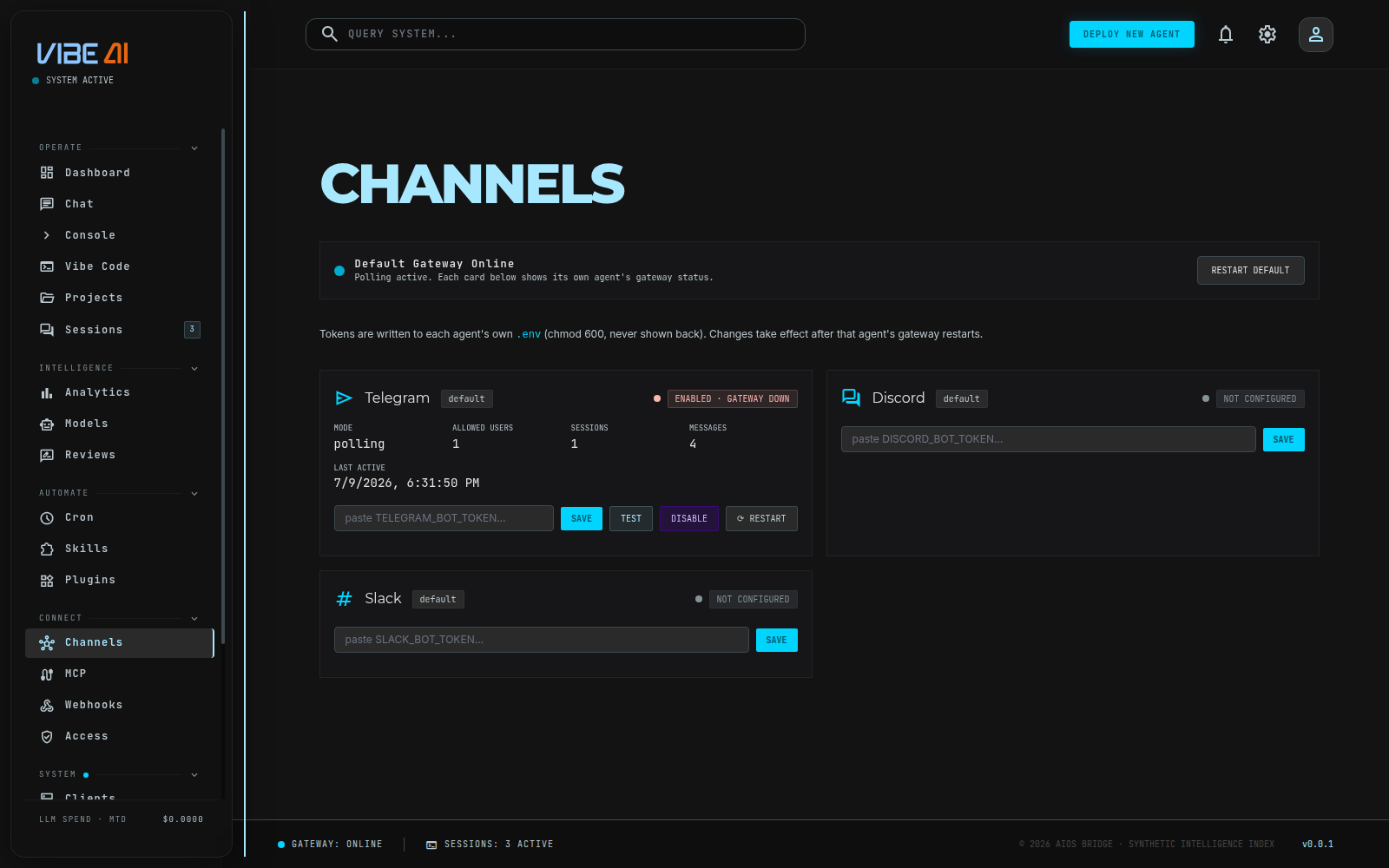Click the sessions terminal icon in status bar
The height and width of the screenshot is (868, 1389).
[x=431, y=845]
